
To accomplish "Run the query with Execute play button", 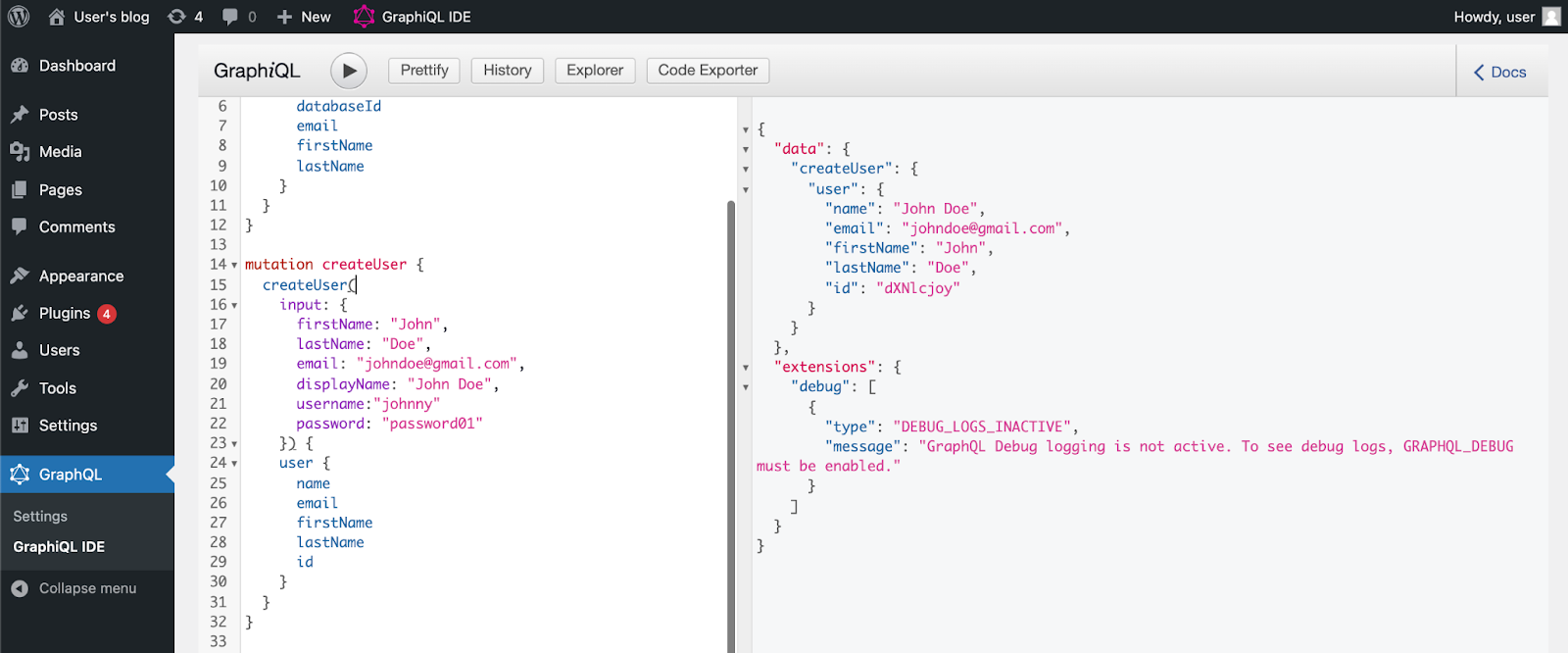I will 349,71.
